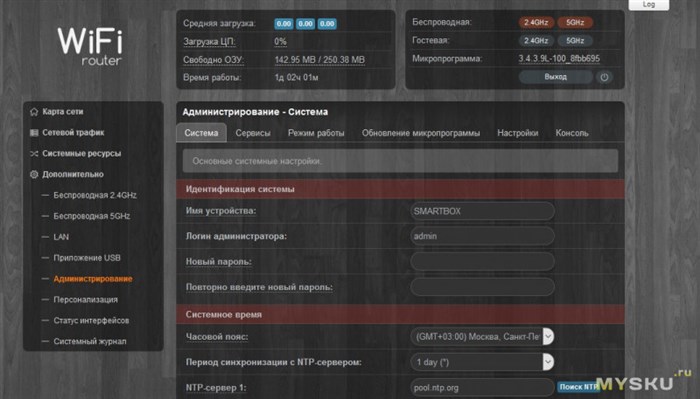The image size is (700, 399).
Task: Toggle the wireless 5GHz radio badge
Action: (575, 22)
